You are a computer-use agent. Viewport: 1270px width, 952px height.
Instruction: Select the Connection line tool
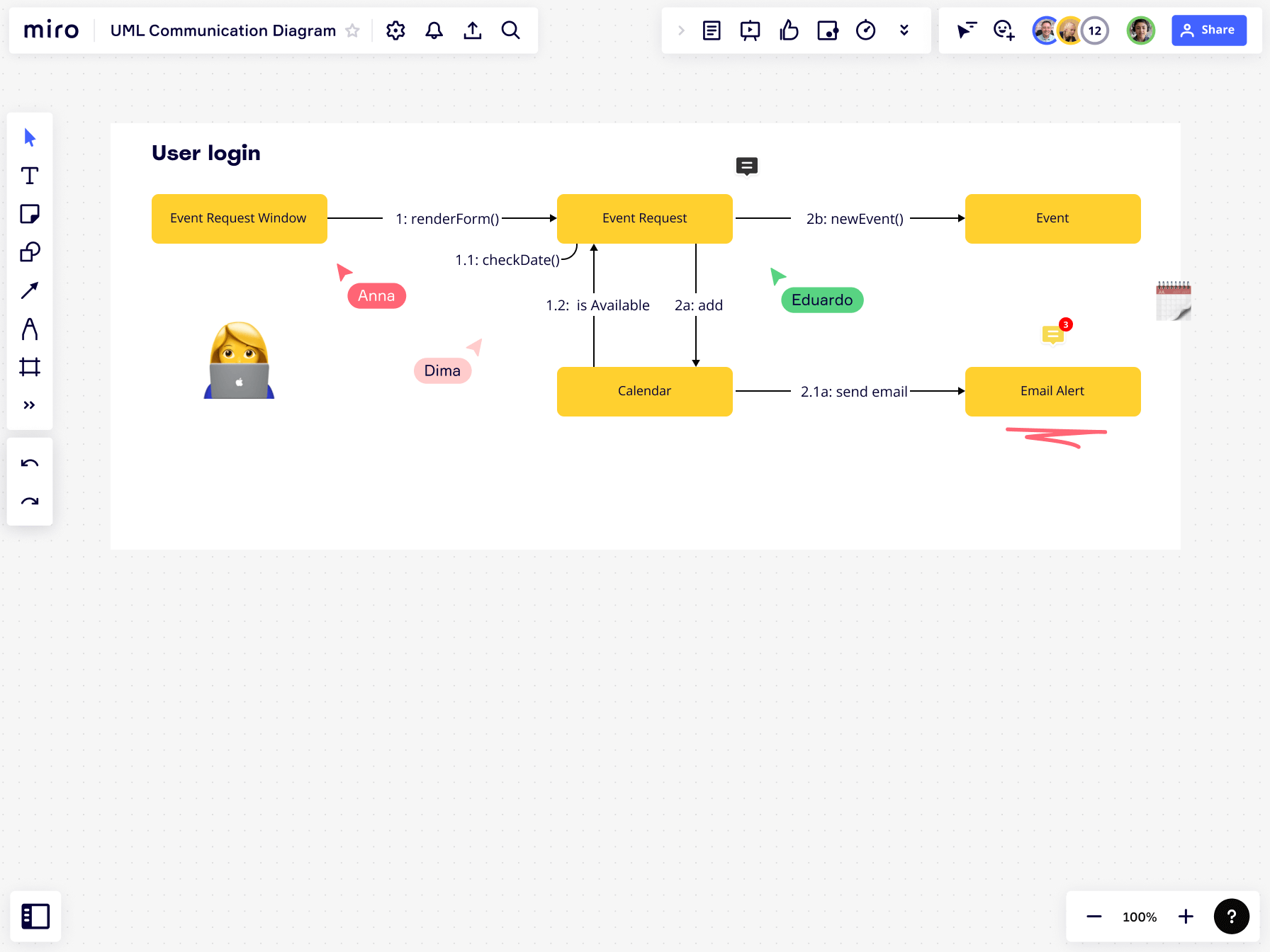point(30,290)
